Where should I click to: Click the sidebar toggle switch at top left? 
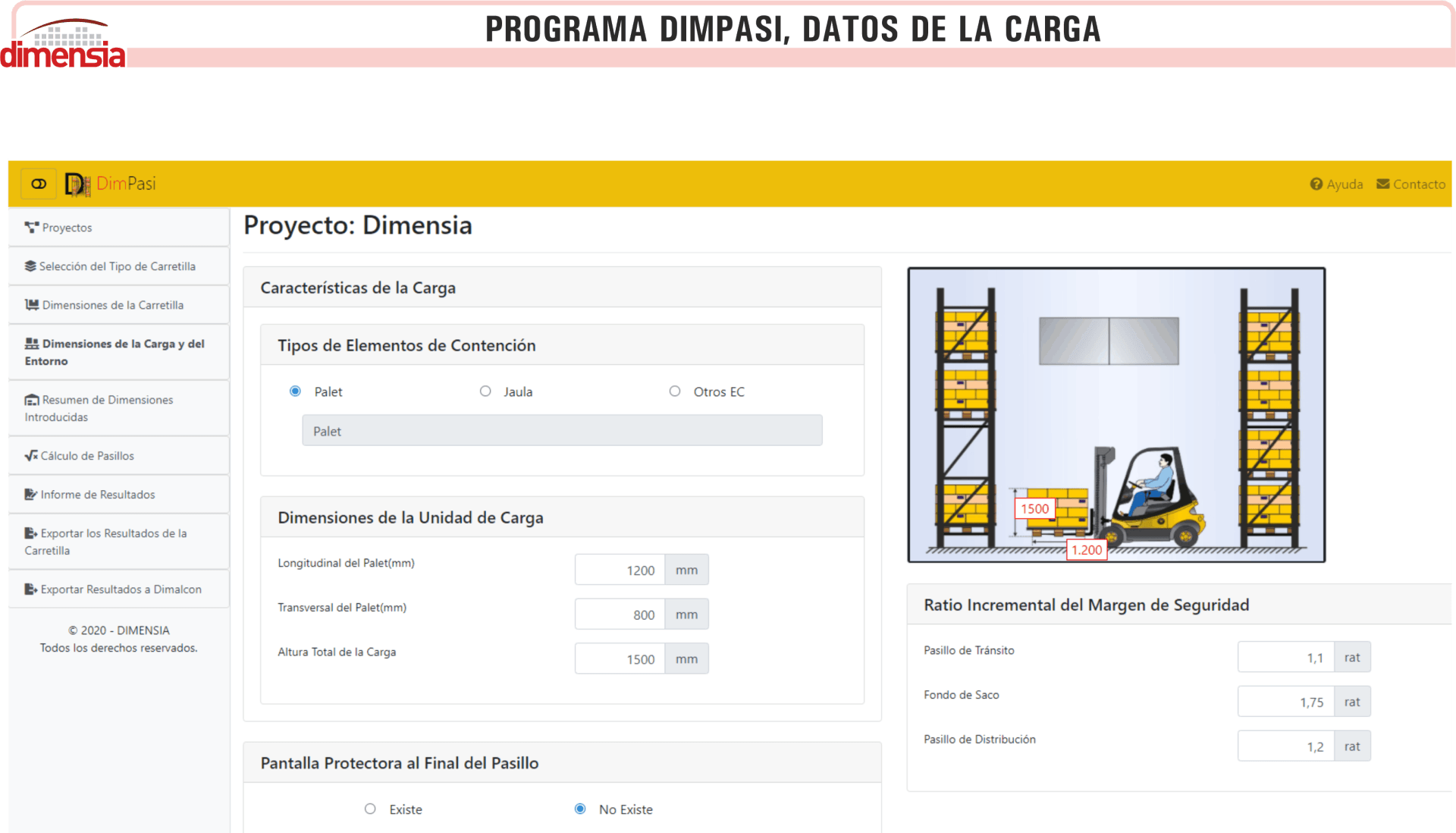coord(38,183)
